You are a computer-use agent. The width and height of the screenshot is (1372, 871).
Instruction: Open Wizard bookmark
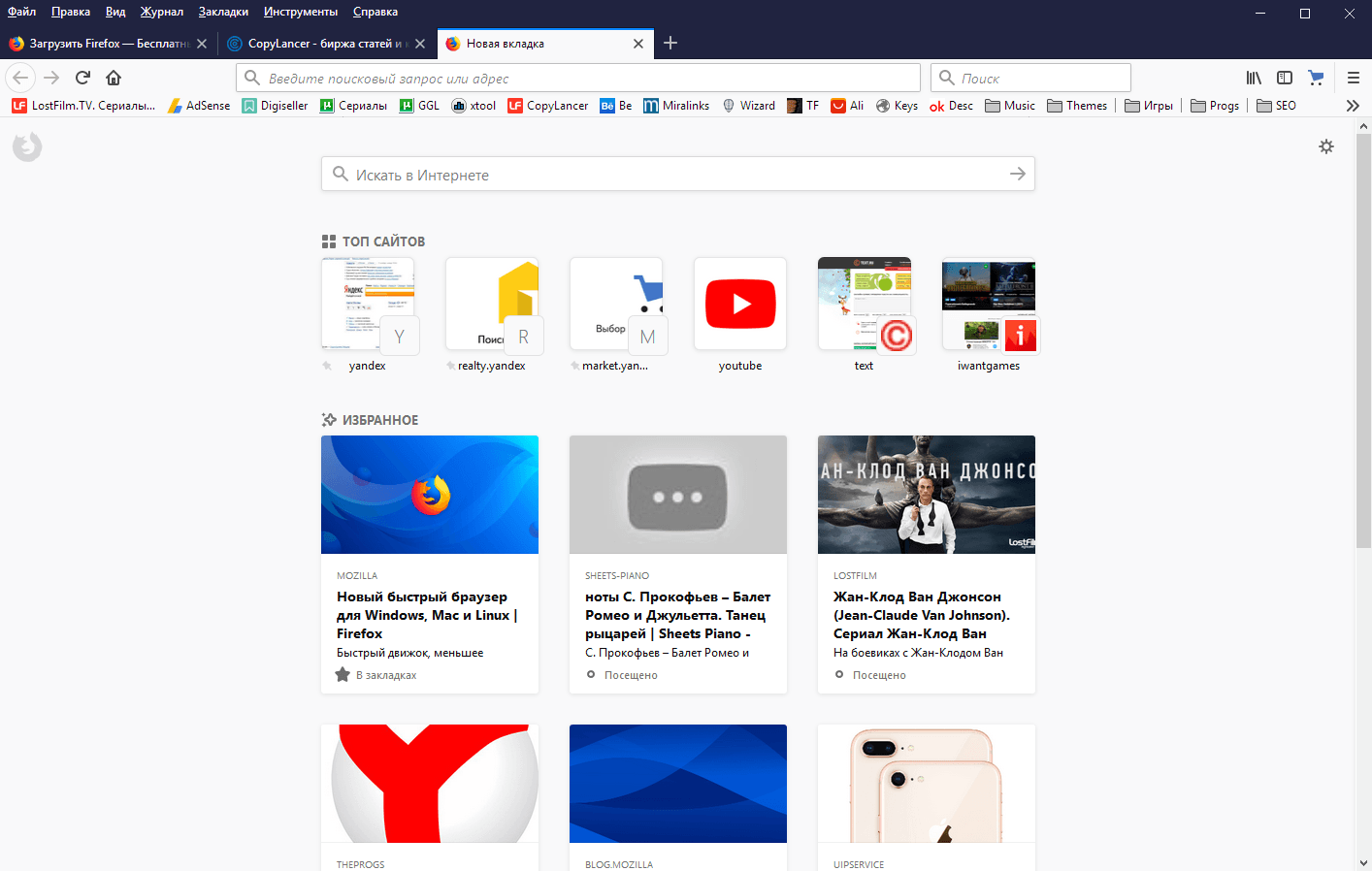click(748, 106)
